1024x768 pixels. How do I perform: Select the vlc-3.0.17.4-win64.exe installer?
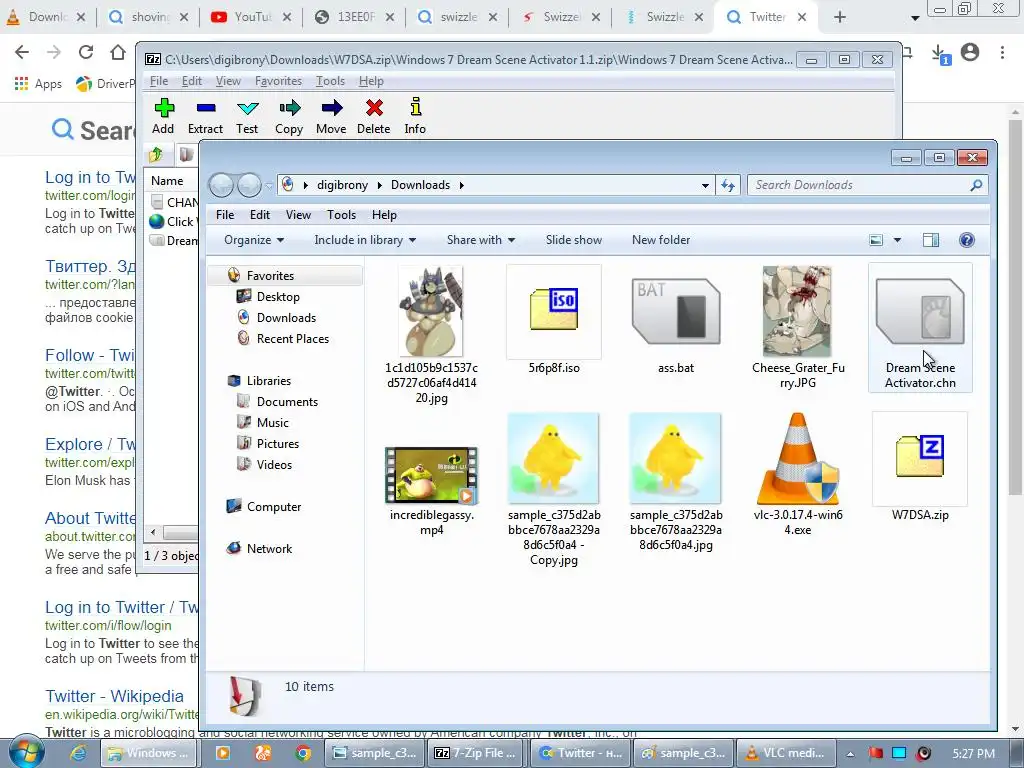point(797,475)
